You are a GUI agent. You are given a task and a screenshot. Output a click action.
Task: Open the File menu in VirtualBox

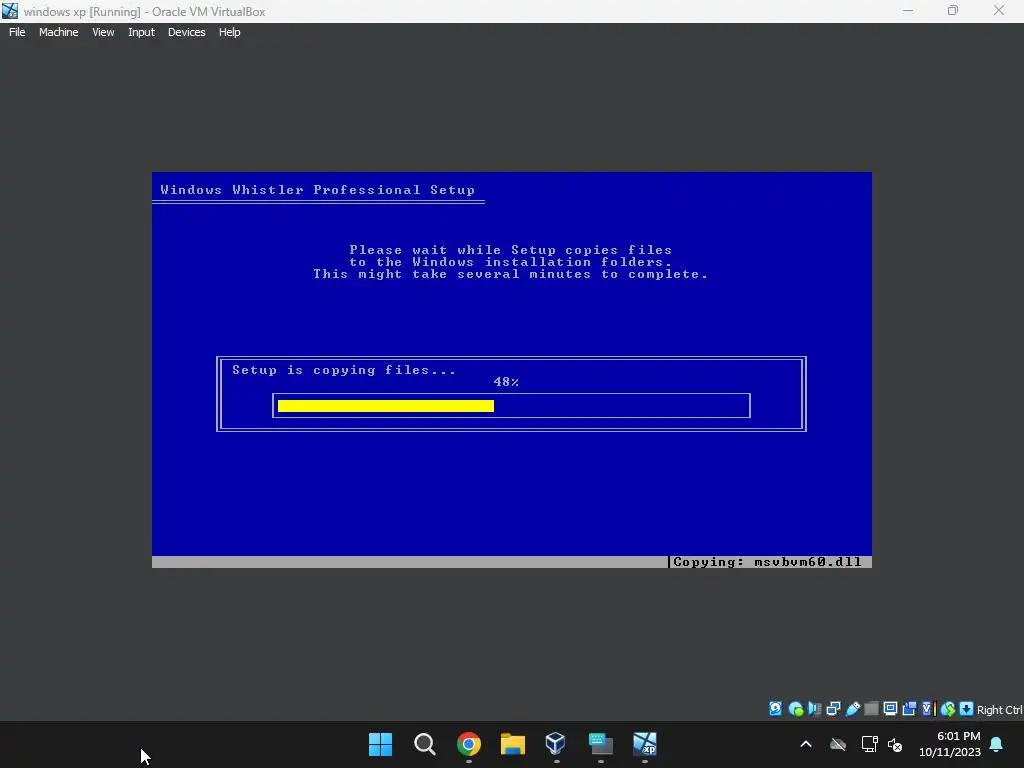tap(17, 32)
